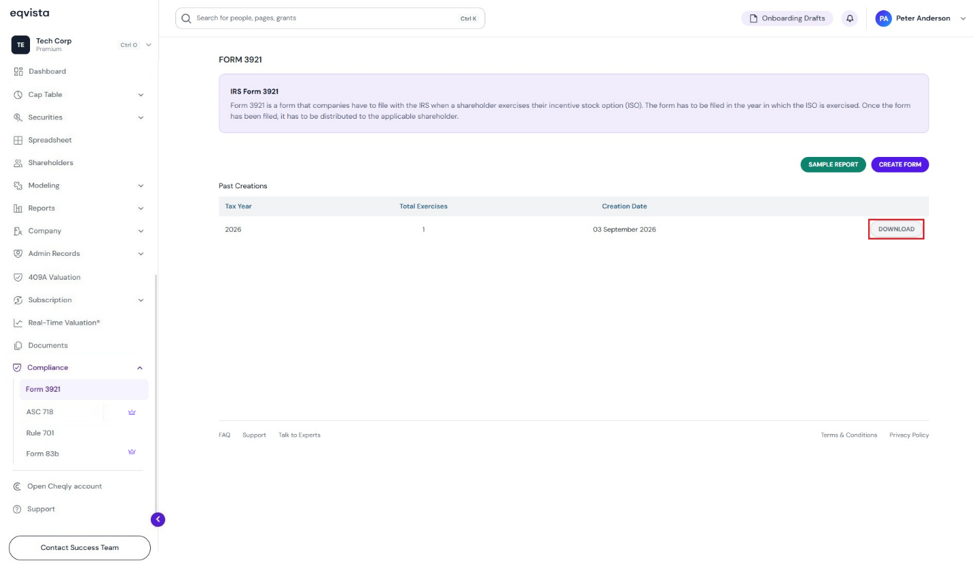
Task: Click Contact Success Team button
Action: [x=80, y=548]
